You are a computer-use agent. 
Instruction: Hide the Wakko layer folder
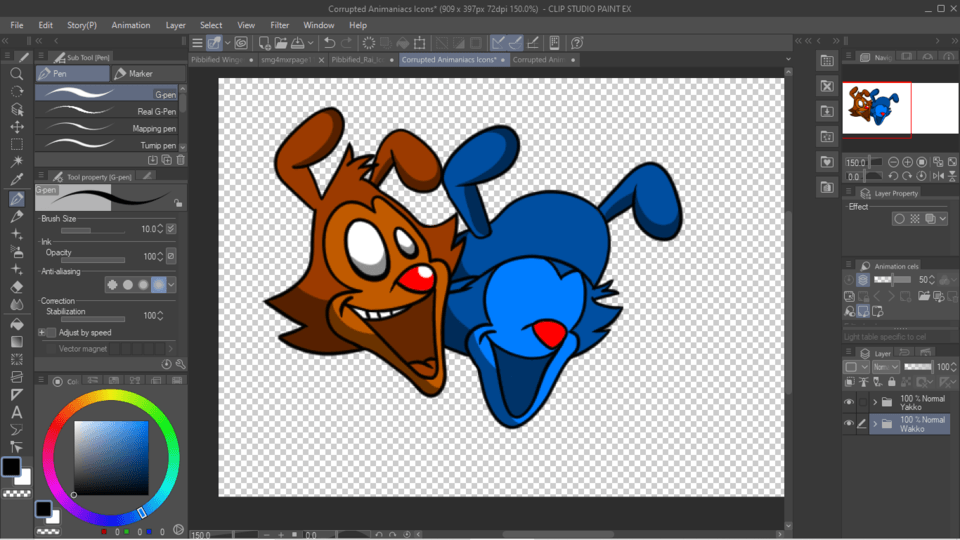point(849,424)
